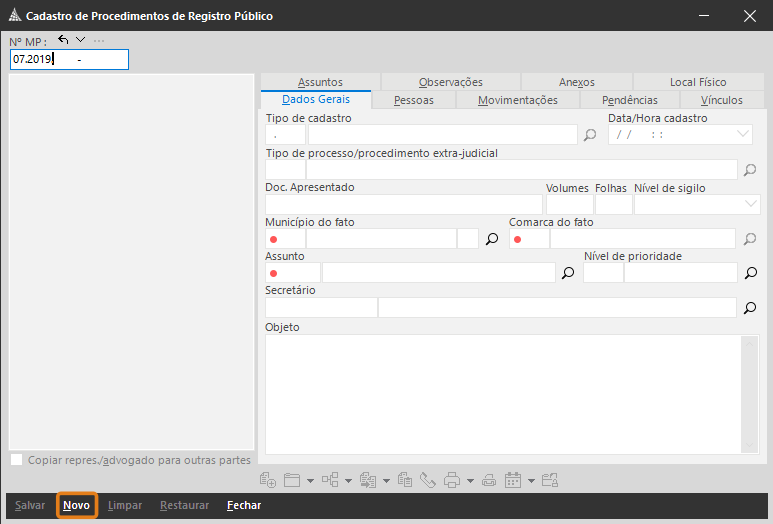Viewport: 773px width, 524px height.
Task: Click the Restaurar button
Action: tap(184, 505)
